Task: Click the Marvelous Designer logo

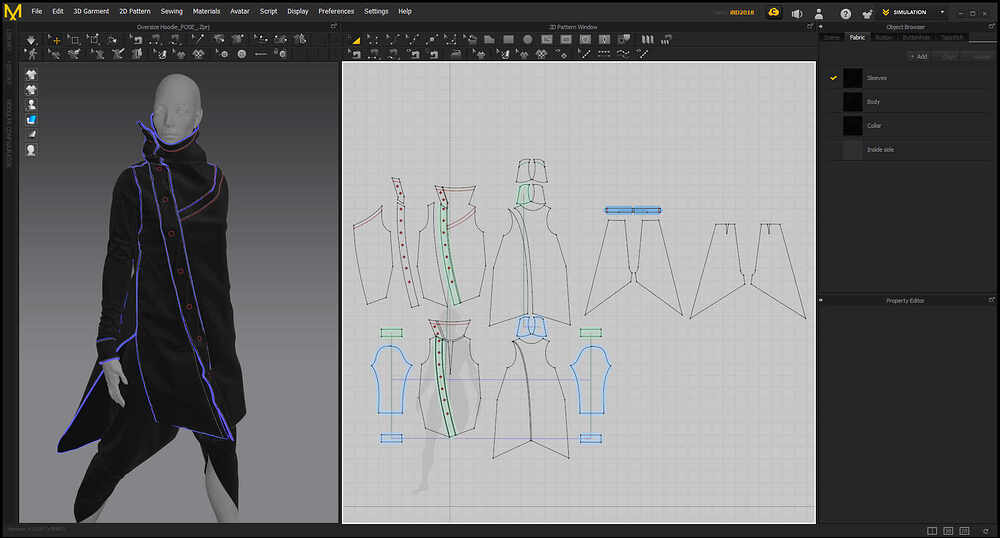Action: [x=13, y=11]
